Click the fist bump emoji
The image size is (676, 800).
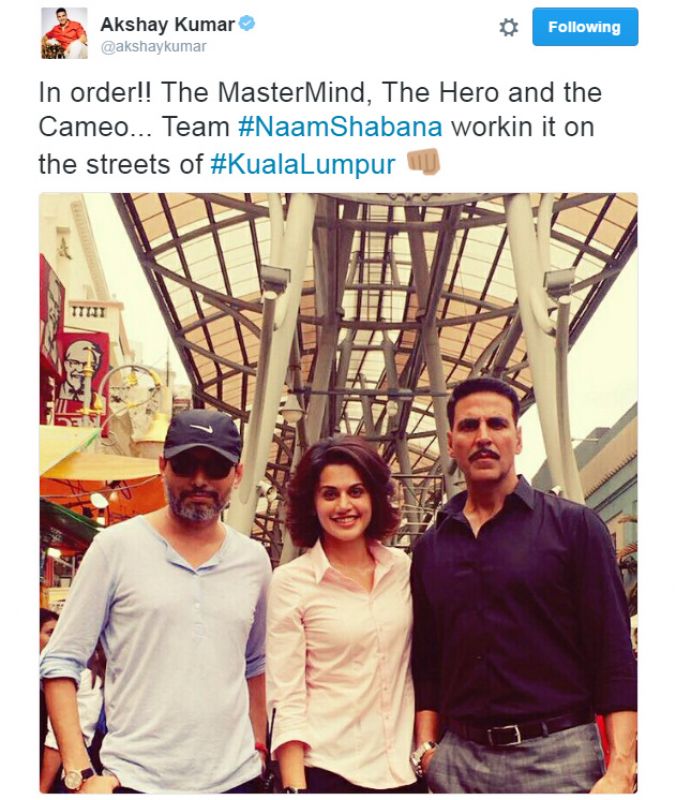(422, 162)
